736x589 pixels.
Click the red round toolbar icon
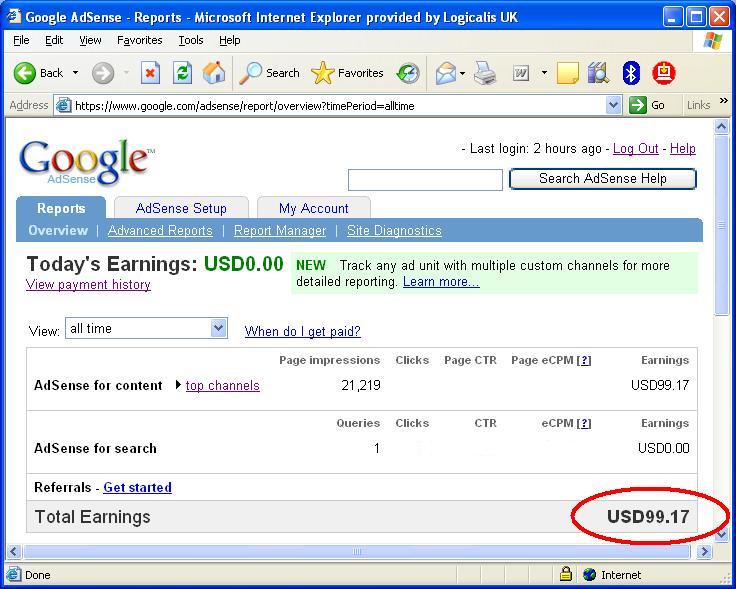click(664, 73)
